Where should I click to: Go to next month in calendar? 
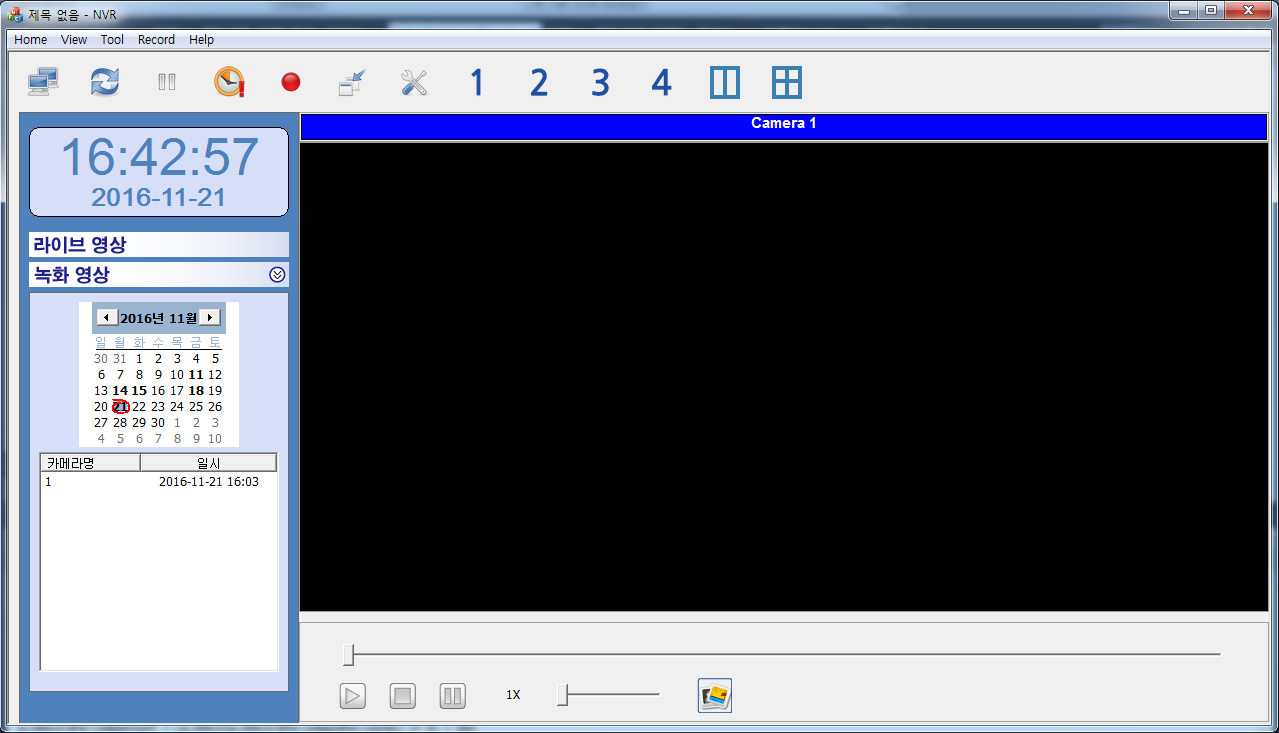209,317
